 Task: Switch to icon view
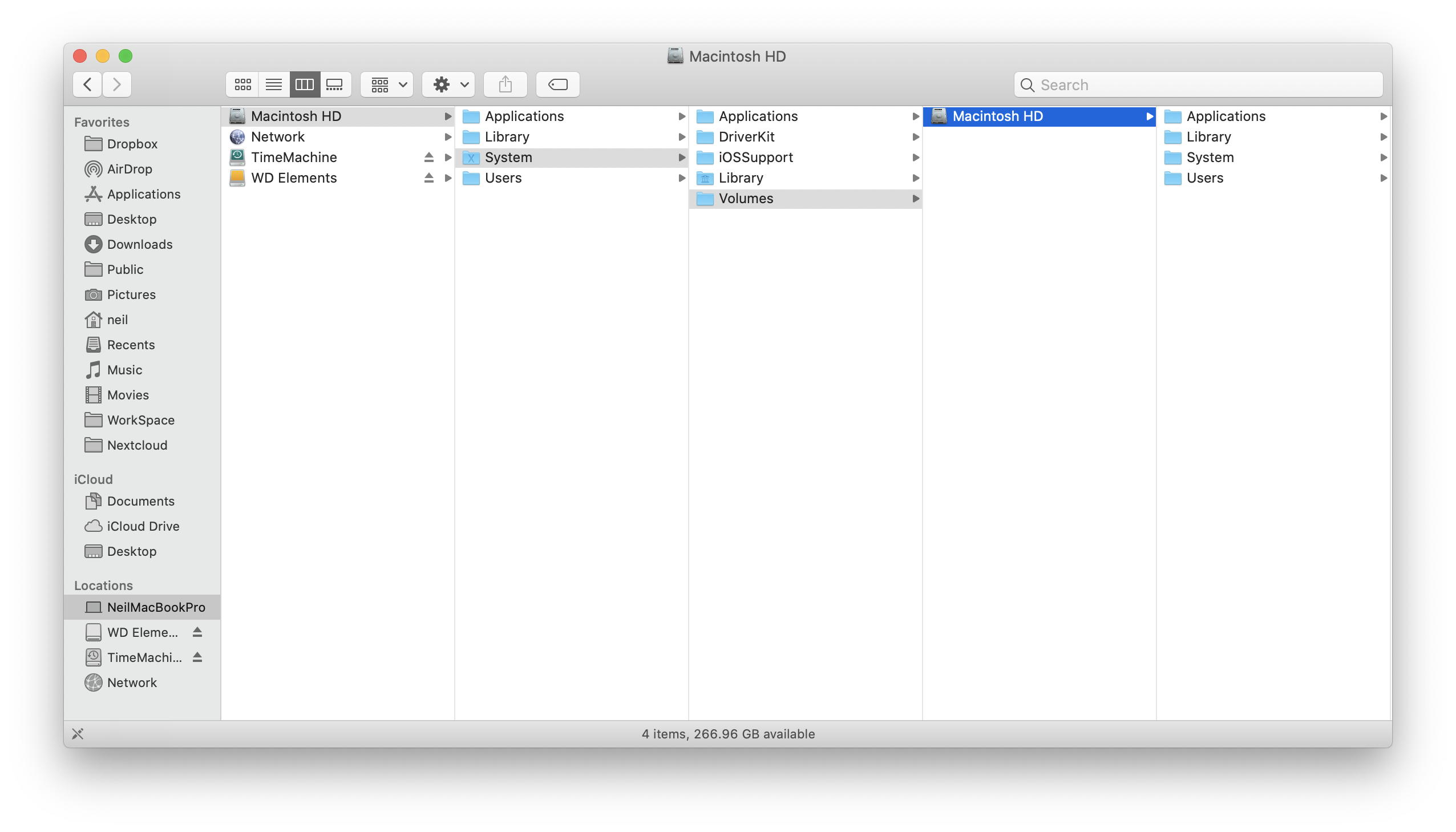(x=243, y=84)
